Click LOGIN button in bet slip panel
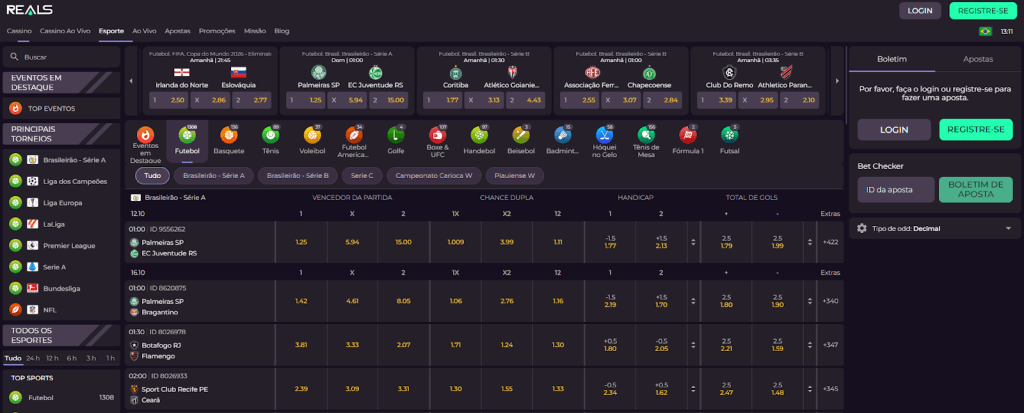1024x413 pixels. (894, 129)
